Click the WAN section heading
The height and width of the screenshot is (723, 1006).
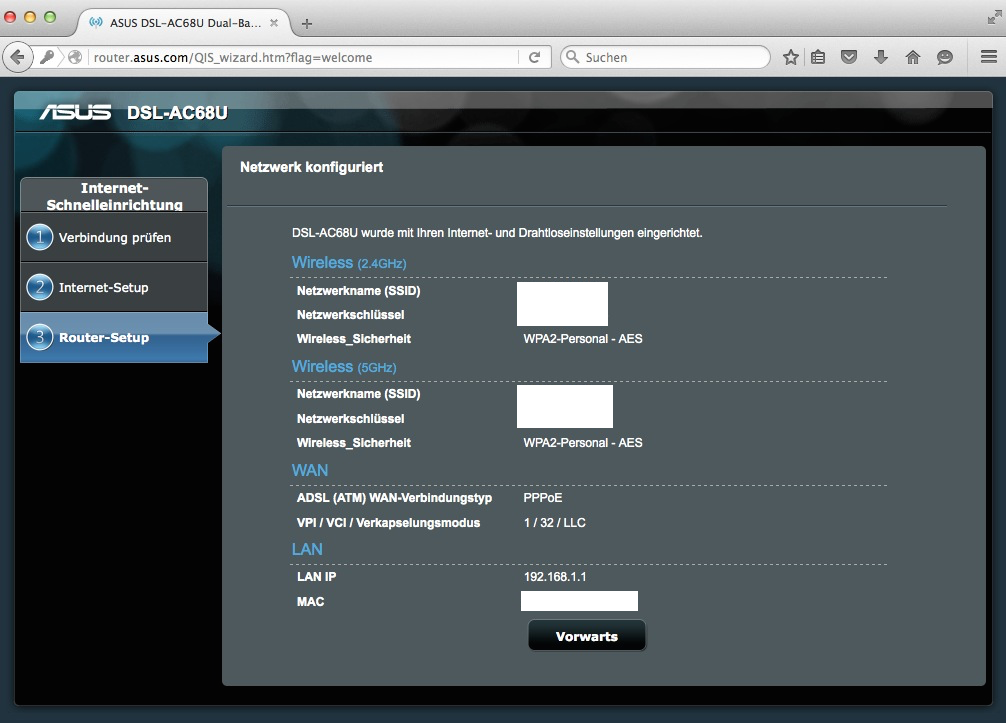coord(310,470)
